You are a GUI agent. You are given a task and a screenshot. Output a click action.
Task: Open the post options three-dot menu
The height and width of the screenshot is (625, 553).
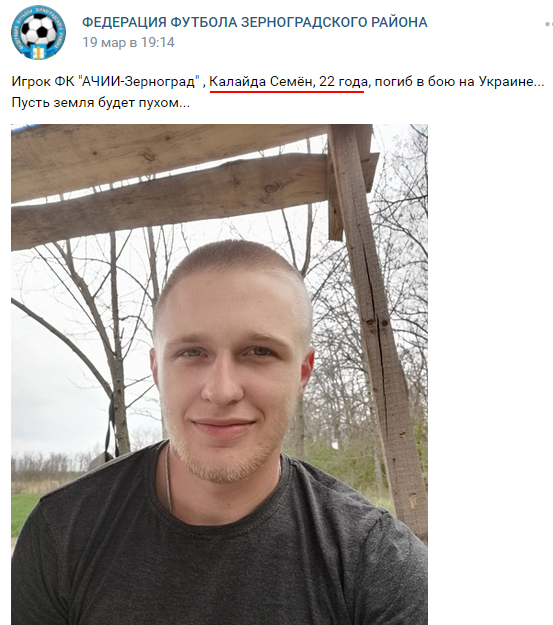pyautogui.click(x=549, y=24)
